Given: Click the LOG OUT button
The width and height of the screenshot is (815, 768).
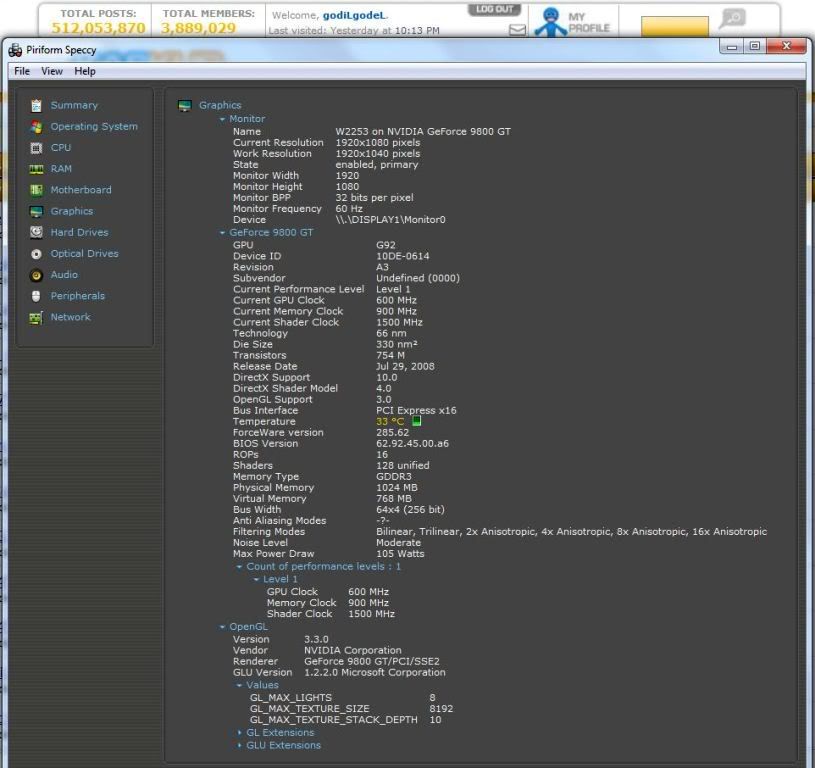Looking at the screenshot, I should pyautogui.click(x=494, y=9).
